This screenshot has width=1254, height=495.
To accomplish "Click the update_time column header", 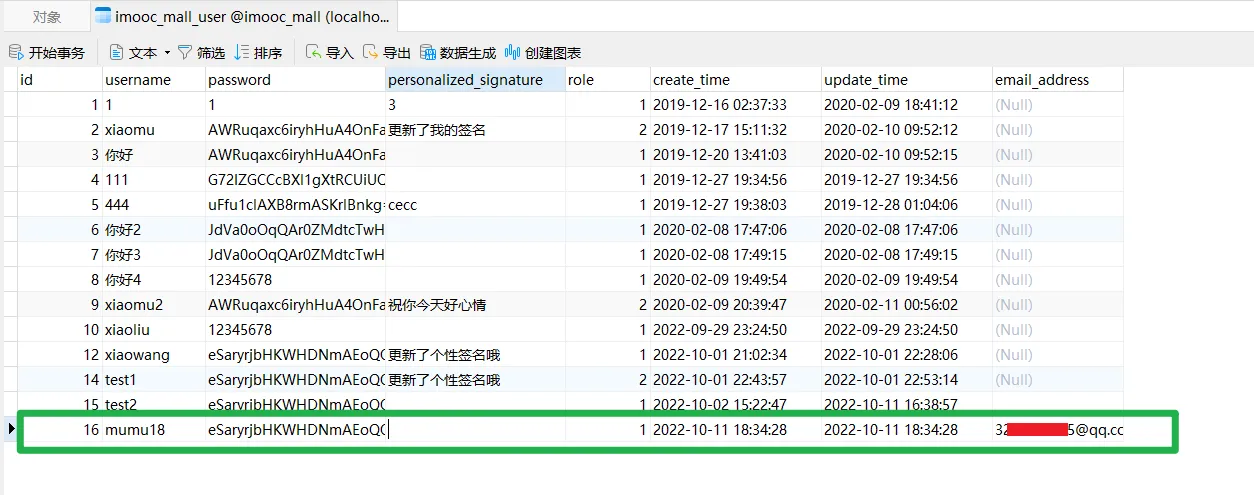I will (906, 80).
